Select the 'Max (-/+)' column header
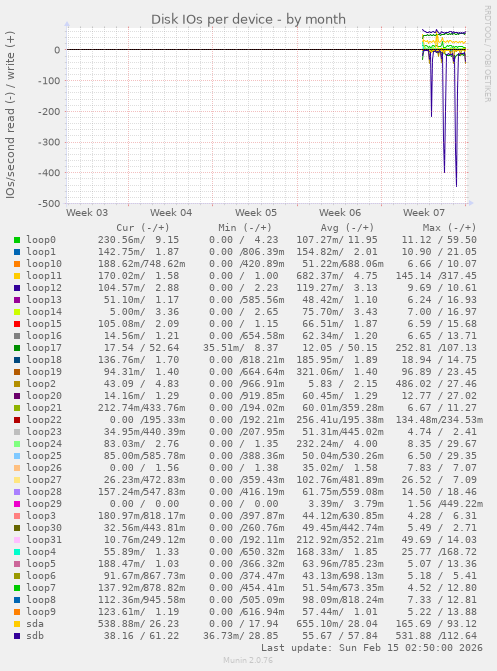497x671 pixels. tap(449, 228)
